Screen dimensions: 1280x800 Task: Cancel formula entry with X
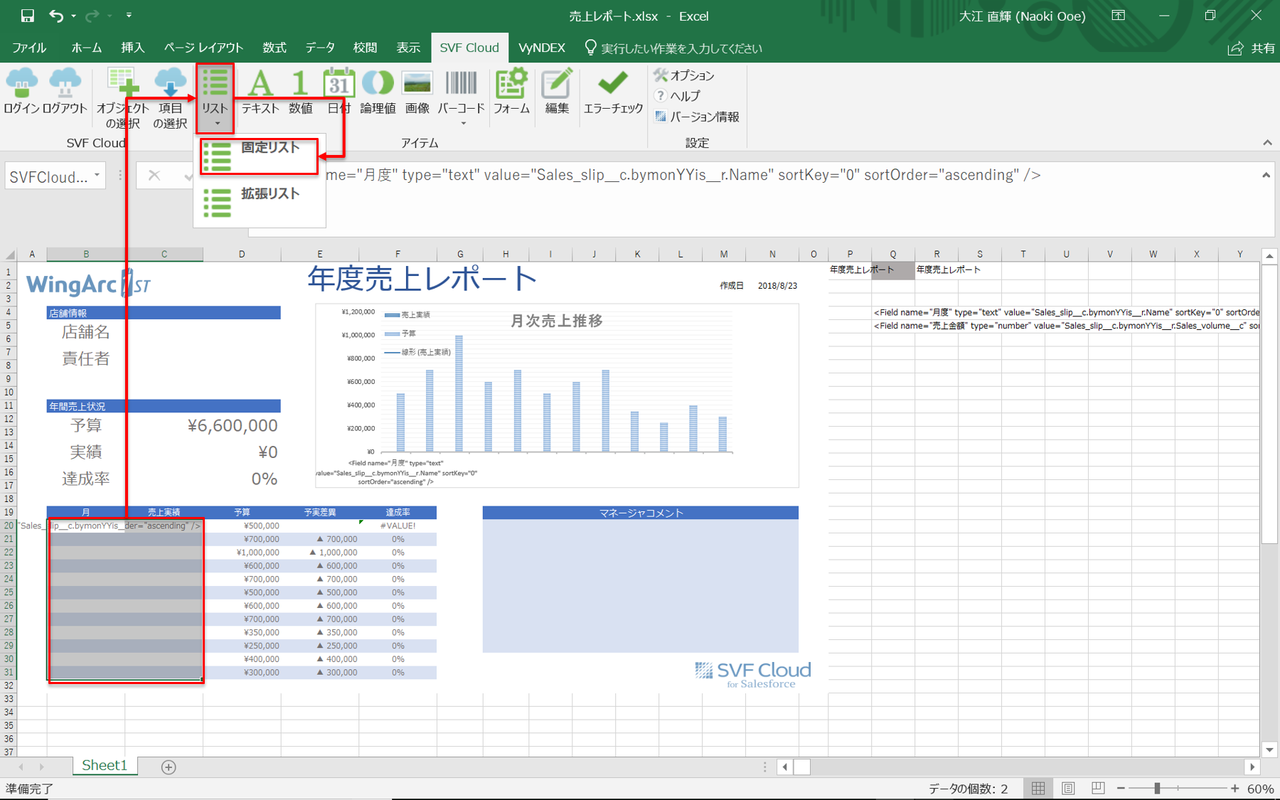[154, 176]
